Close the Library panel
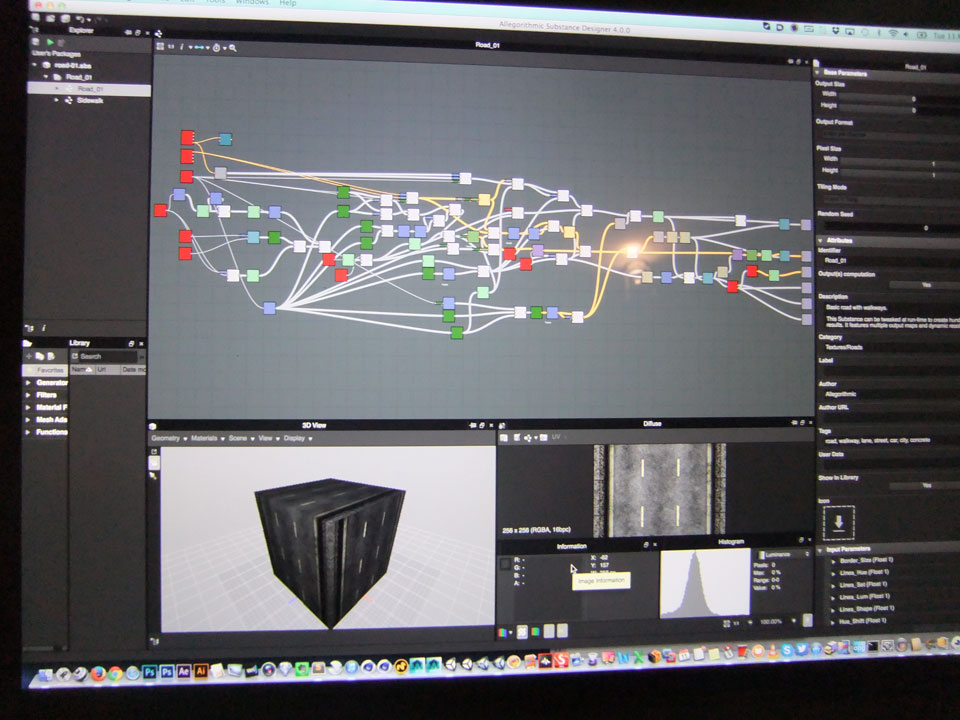The width and height of the screenshot is (960, 720). click(x=141, y=343)
